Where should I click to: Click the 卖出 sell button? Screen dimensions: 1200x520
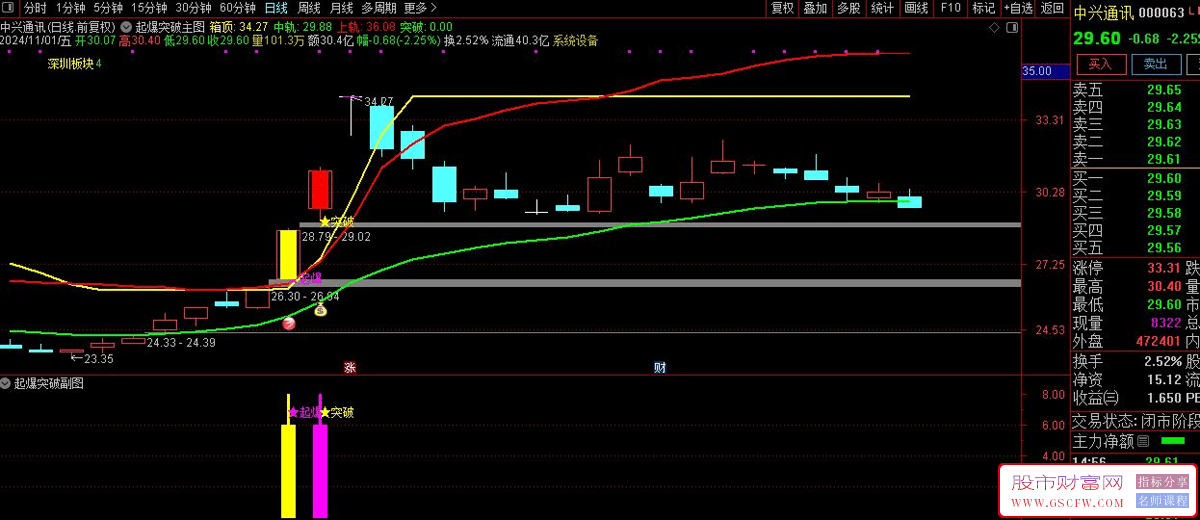pyautogui.click(x=1155, y=64)
